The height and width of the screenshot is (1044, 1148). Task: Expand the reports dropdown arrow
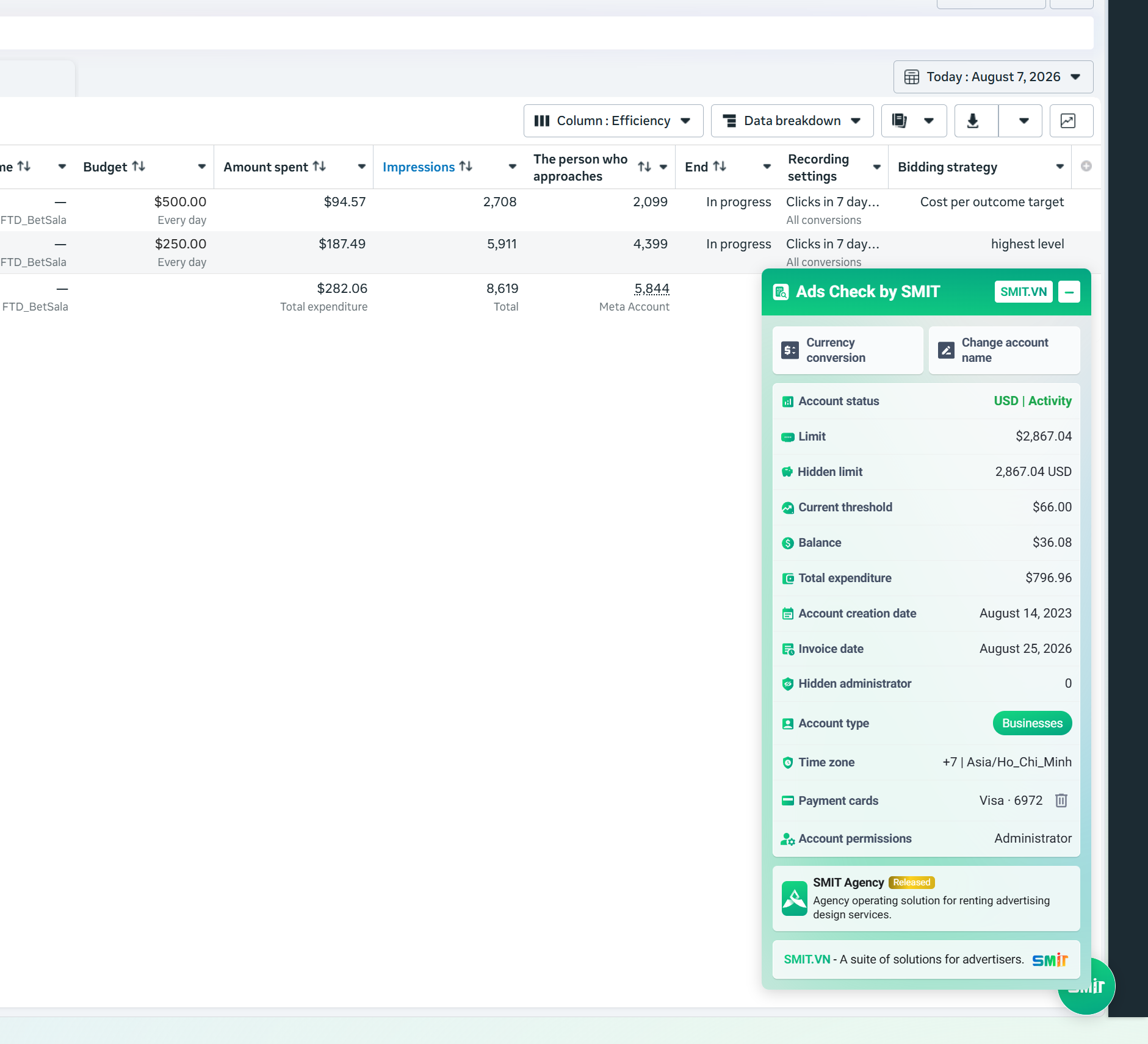tap(929, 121)
